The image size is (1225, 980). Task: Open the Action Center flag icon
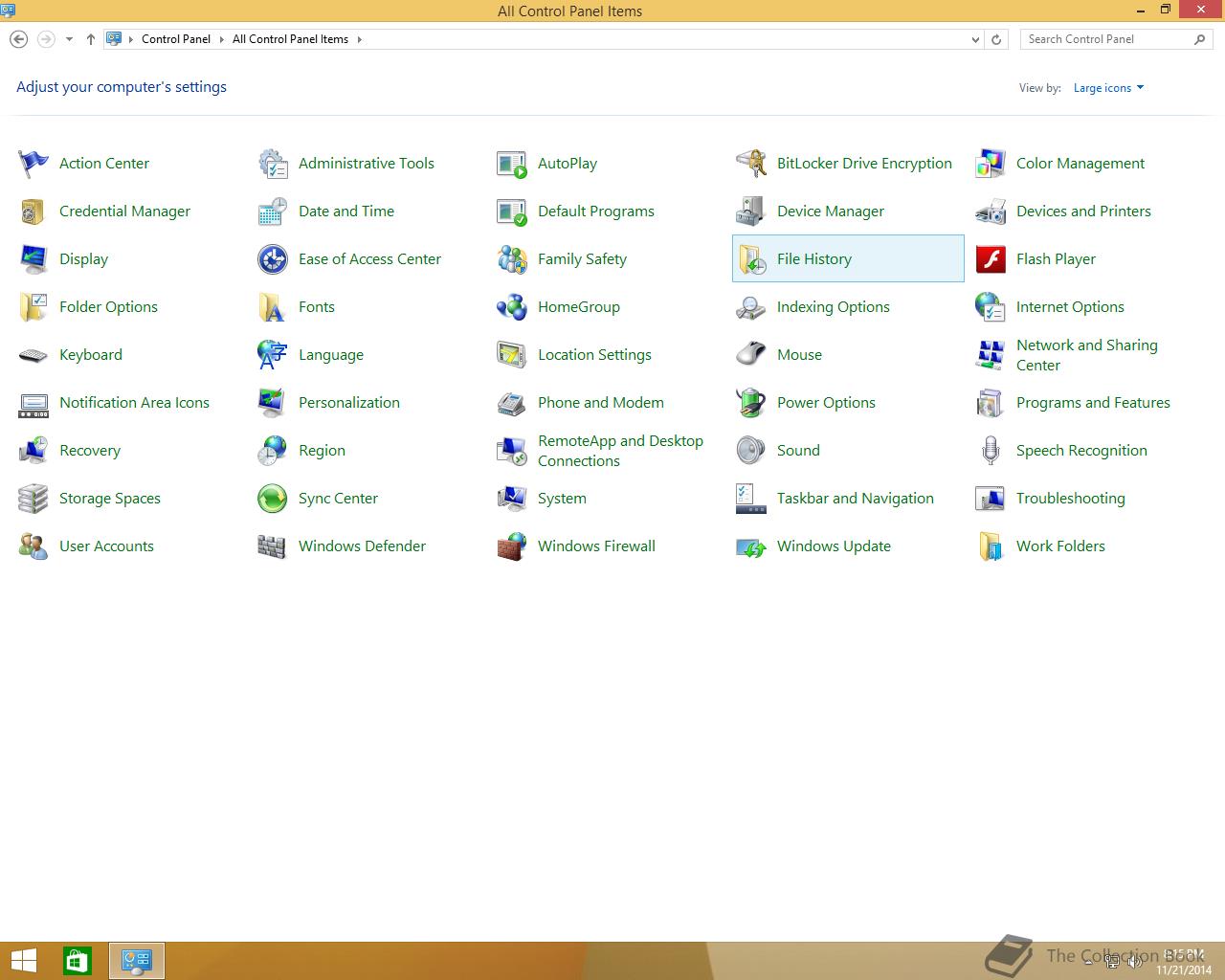[33, 164]
